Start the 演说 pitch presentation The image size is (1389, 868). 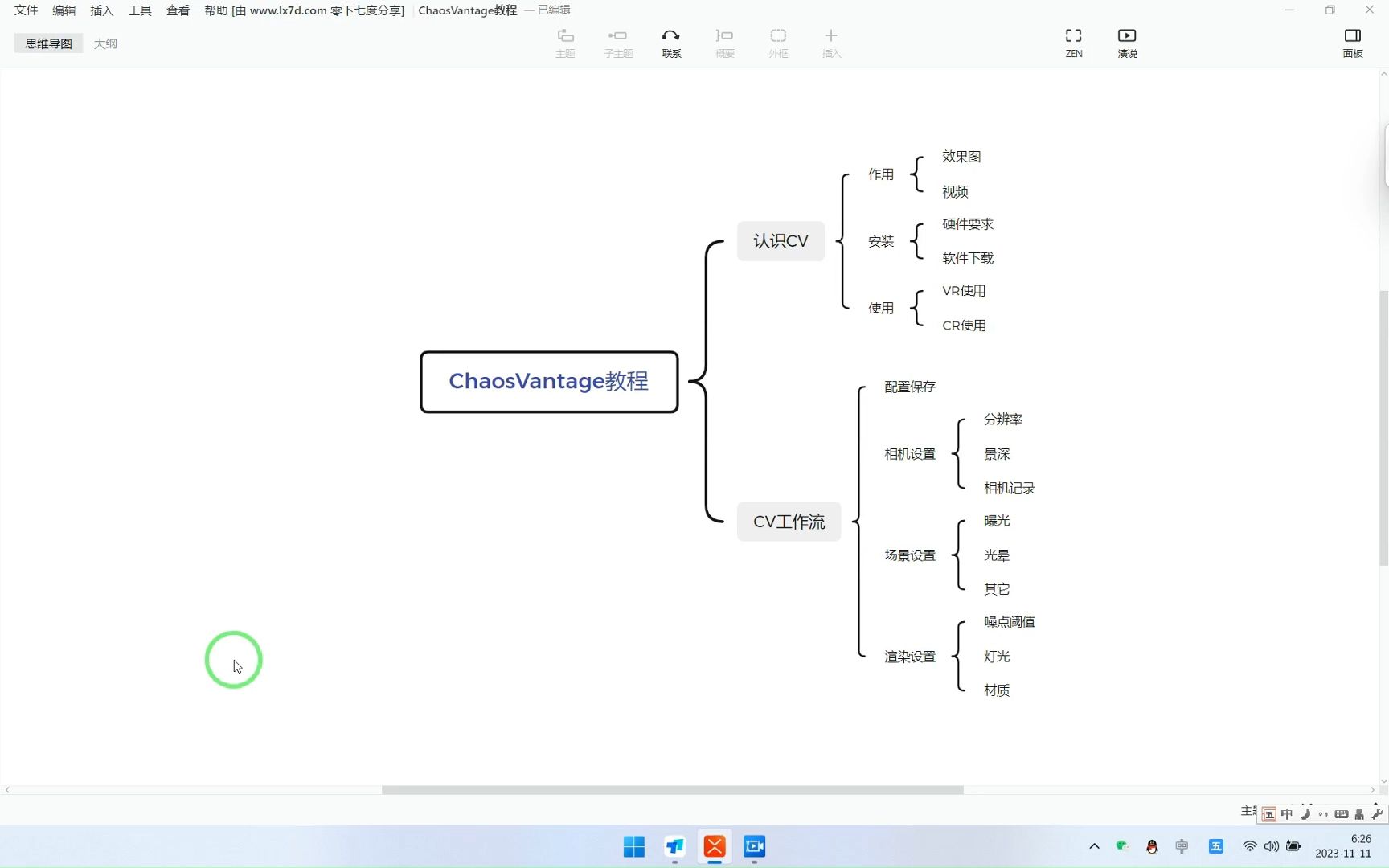1127,43
